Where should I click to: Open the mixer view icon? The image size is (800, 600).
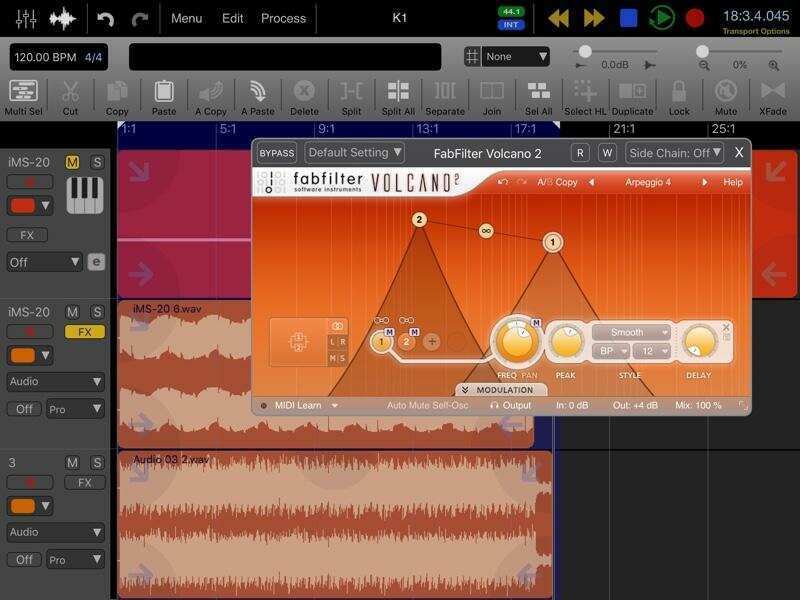(26, 18)
